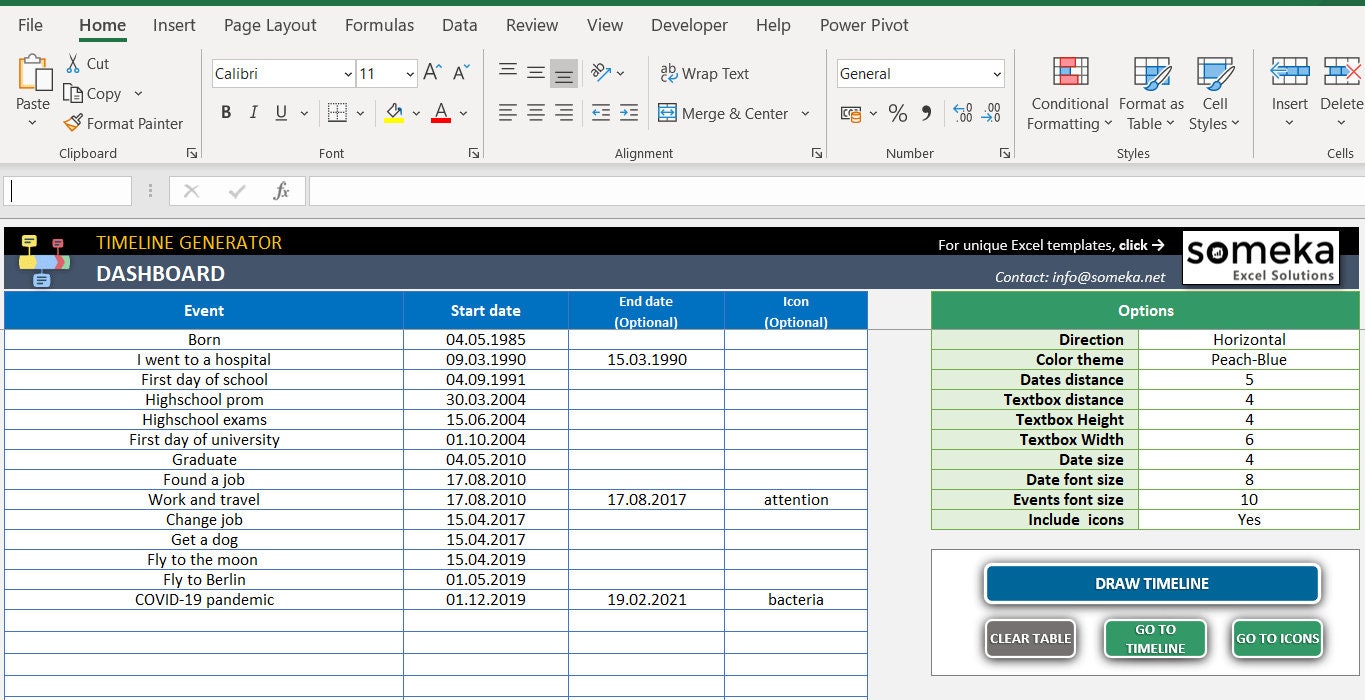
Task: Select the Format Painter tool
Action: [x=124, y=123]
